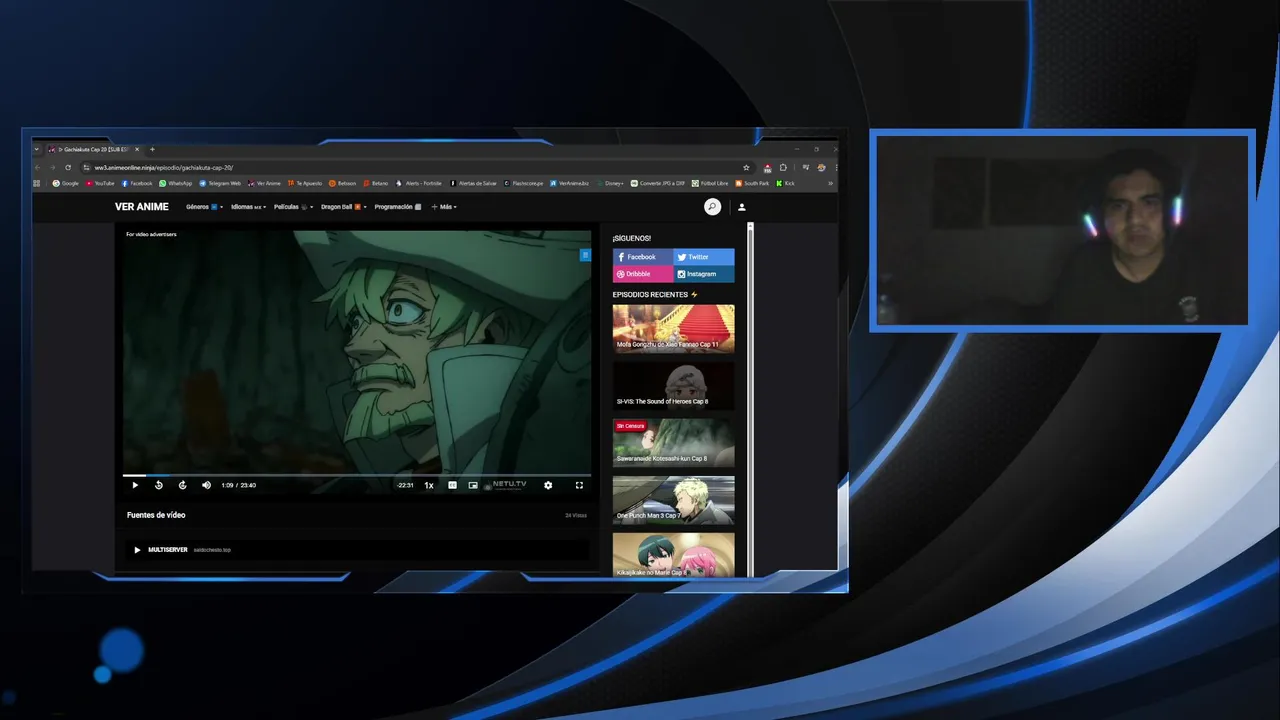Show more bookmarks overflow chevron
This screenshot has width=1280, height=720.
(830, 183)
